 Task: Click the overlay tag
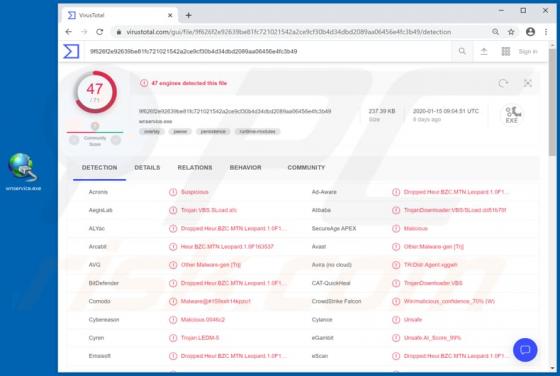click(x=151, y=131)
